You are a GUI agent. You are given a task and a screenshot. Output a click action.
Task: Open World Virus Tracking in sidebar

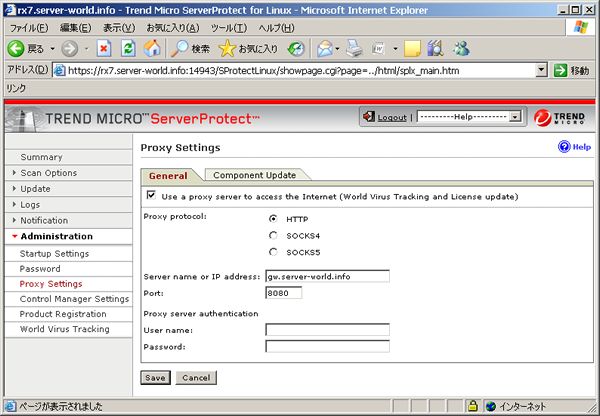tap(65, 329)
